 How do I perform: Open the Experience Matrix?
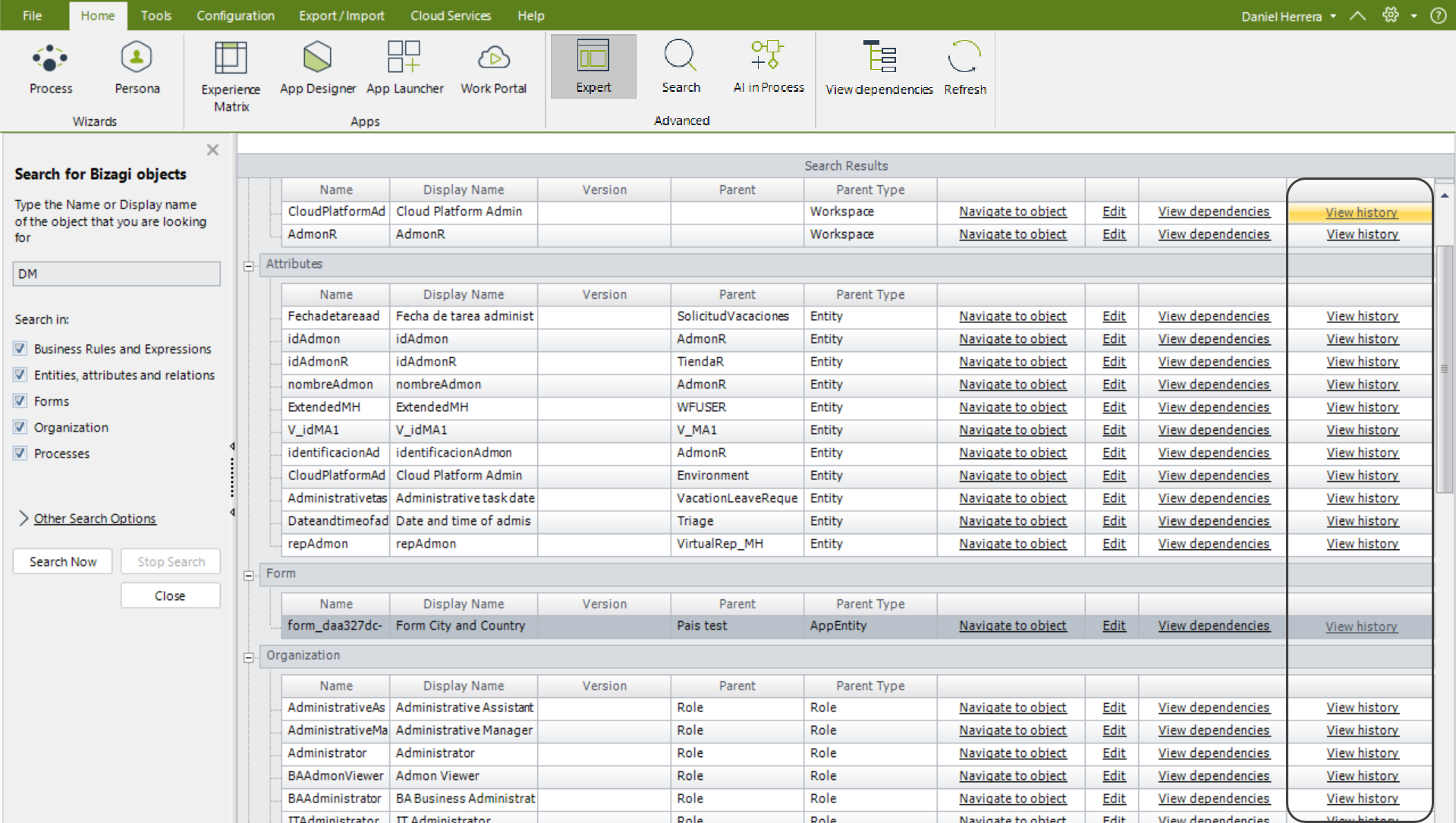231,76
